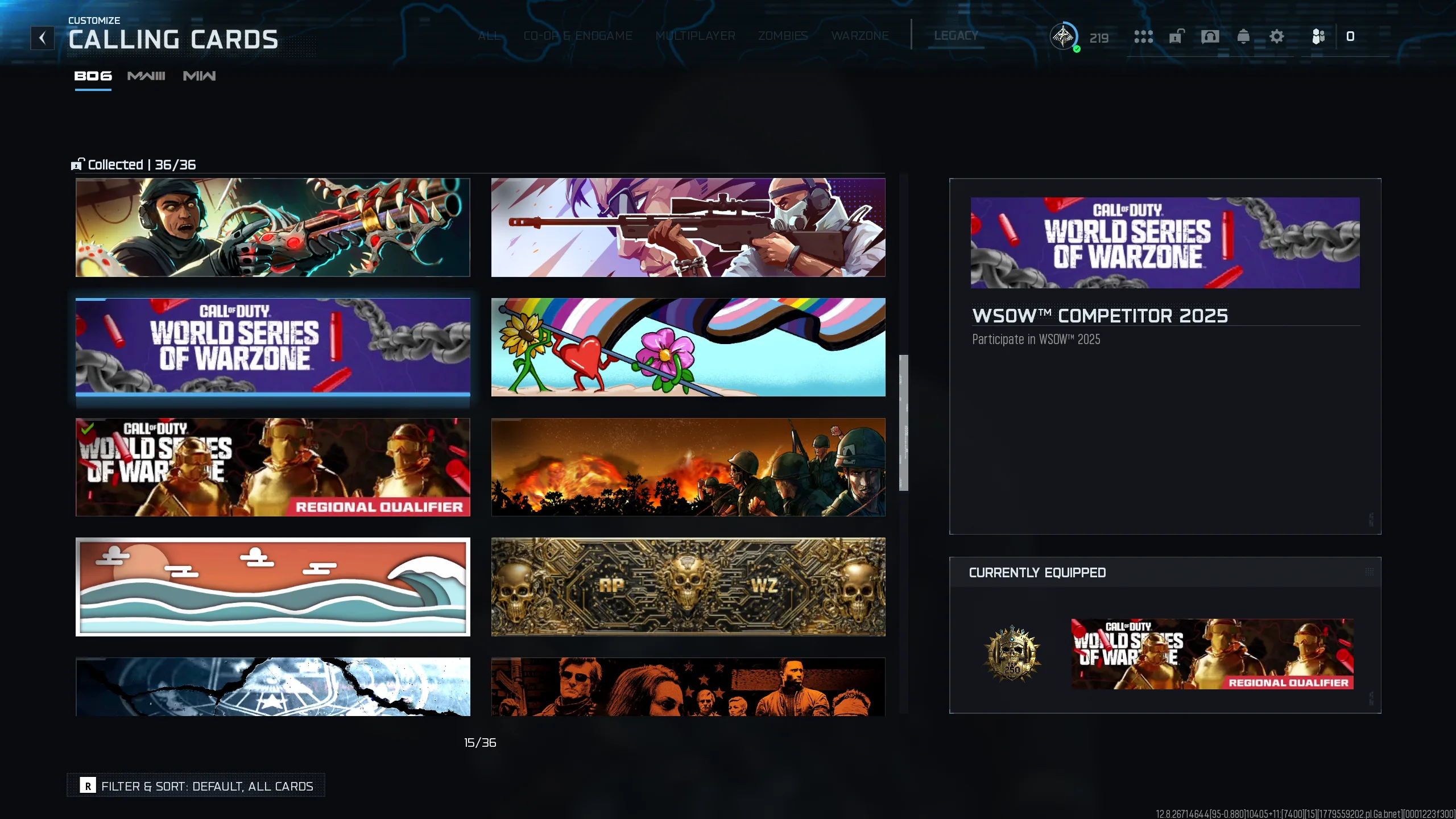Select the MWIII game sub-tab
The height and width of the screenshot is (819, 1456).
[x=146, y=76]
